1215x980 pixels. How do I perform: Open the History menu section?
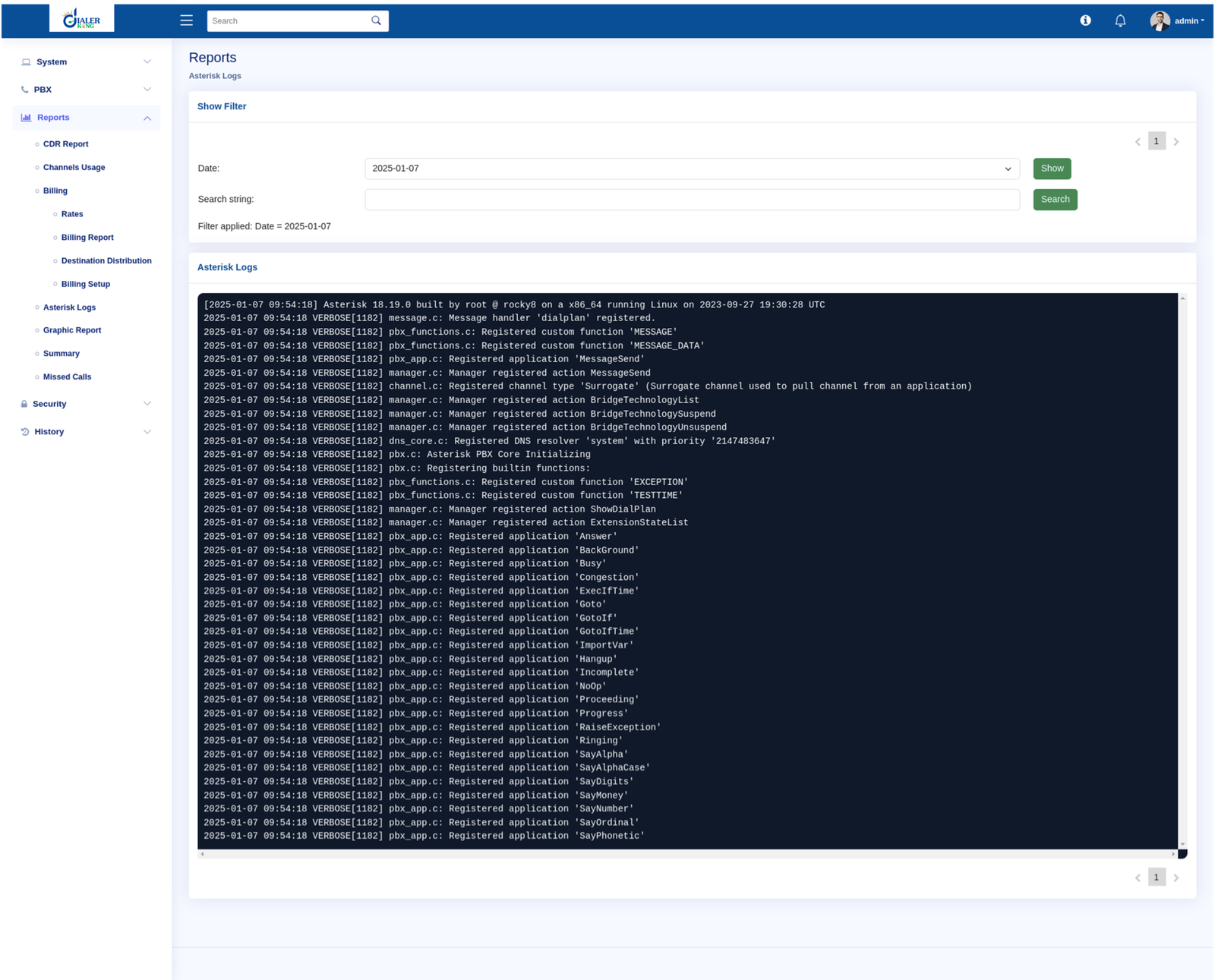87,432
